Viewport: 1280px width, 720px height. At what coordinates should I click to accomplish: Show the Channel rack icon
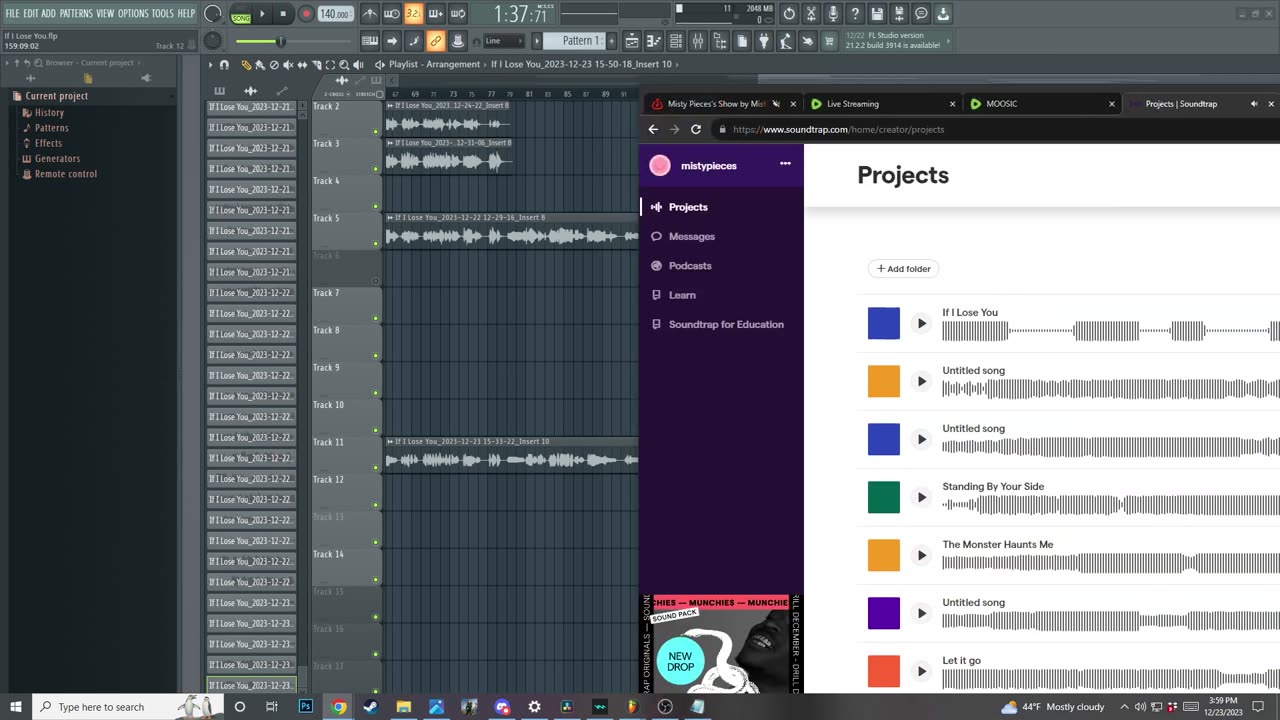[x=676, y=41]
